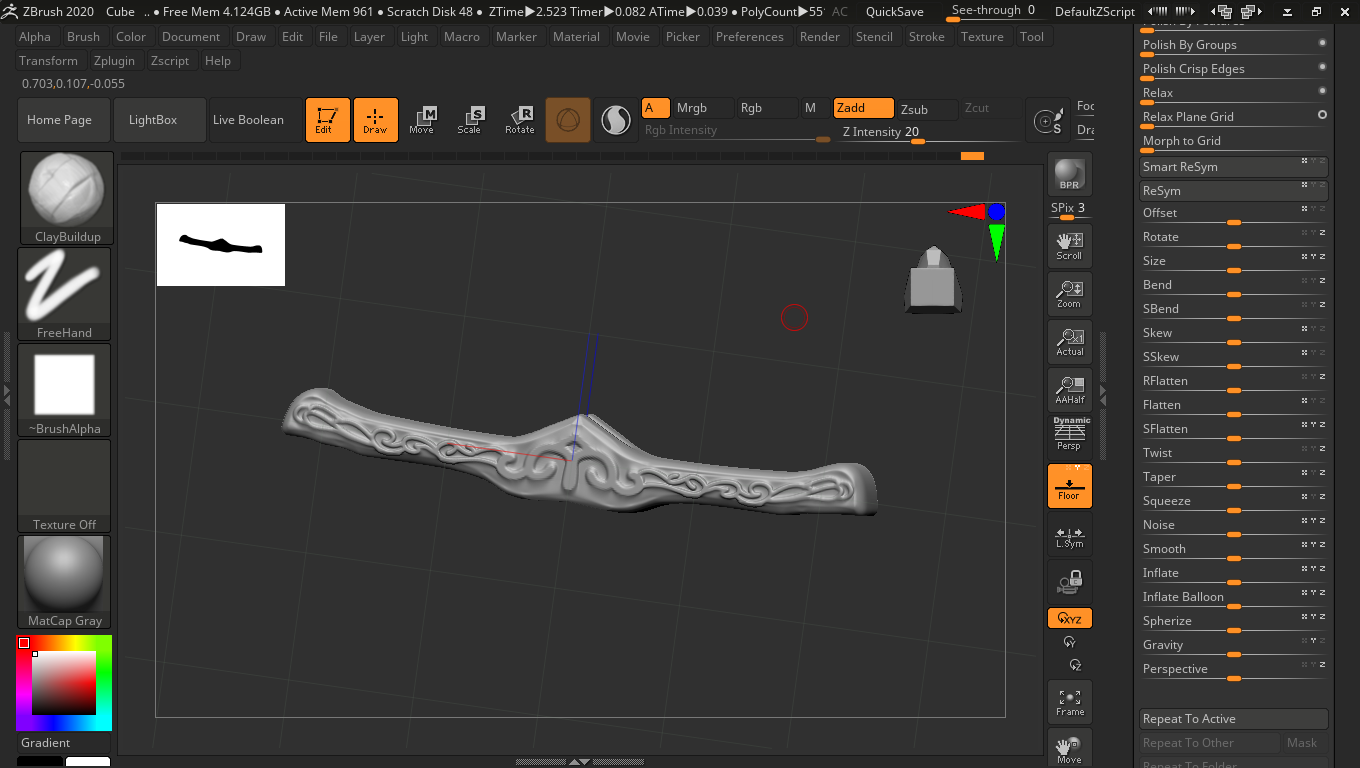Click the Scroll canvas icon
The image size is (1360, 768).
click(1069, 246)
